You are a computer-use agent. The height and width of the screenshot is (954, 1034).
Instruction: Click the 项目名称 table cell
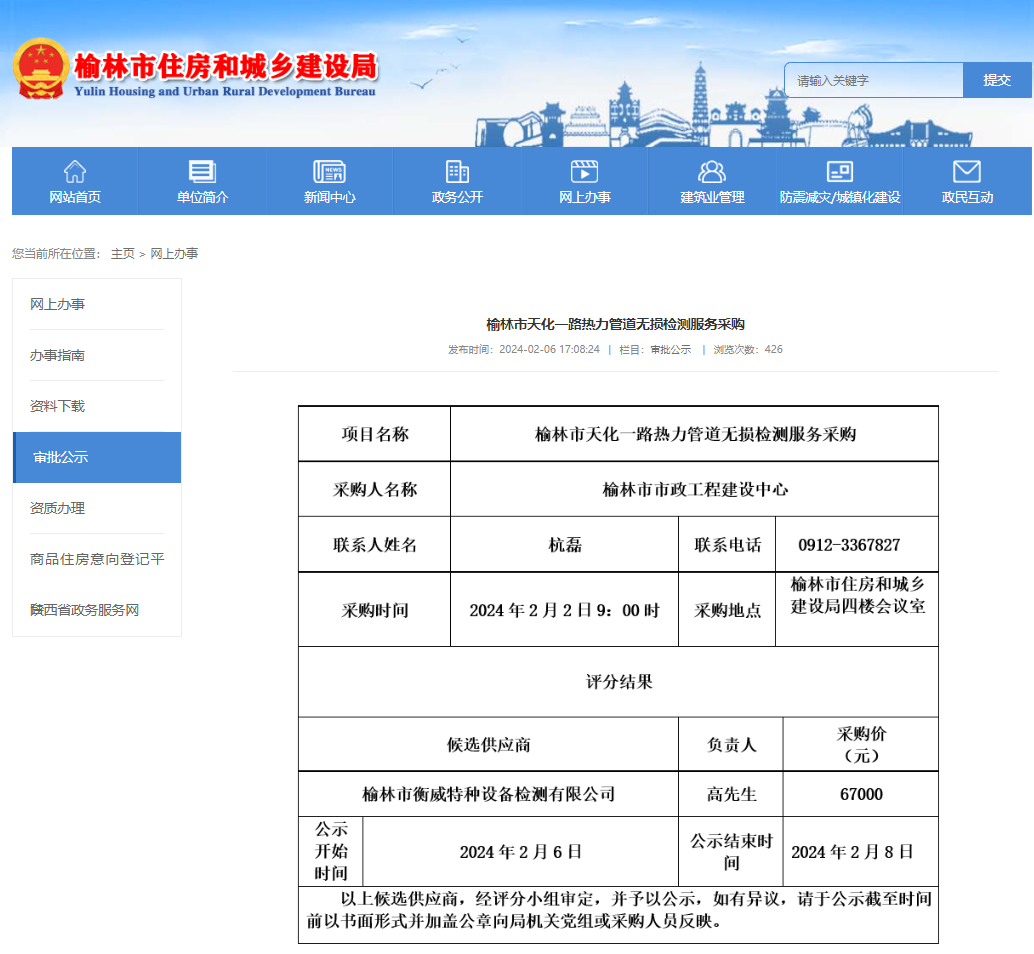[375, 434]
